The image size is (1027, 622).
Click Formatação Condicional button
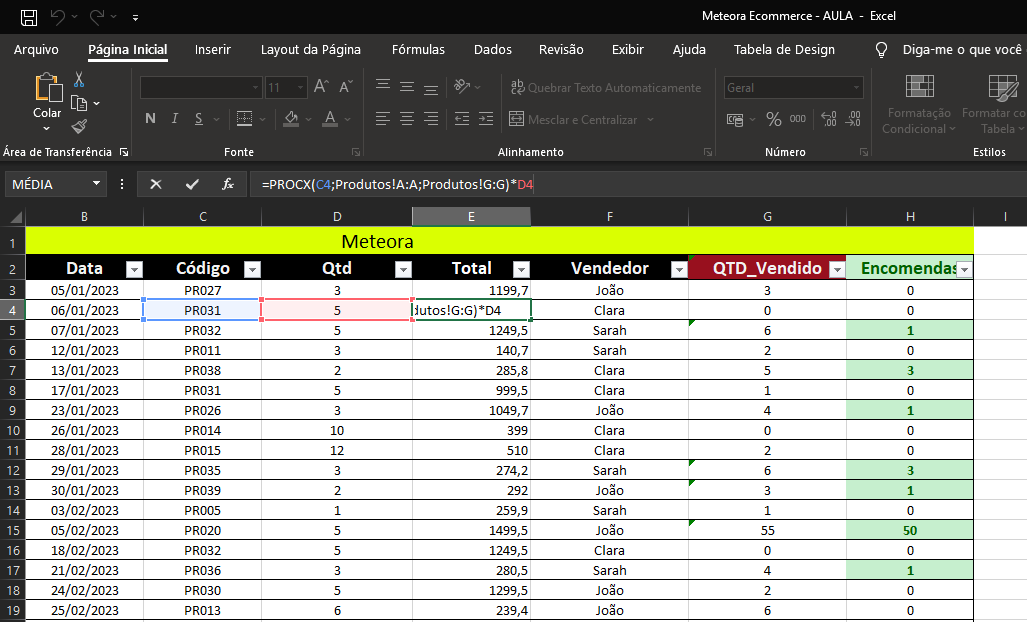(919, 105)
